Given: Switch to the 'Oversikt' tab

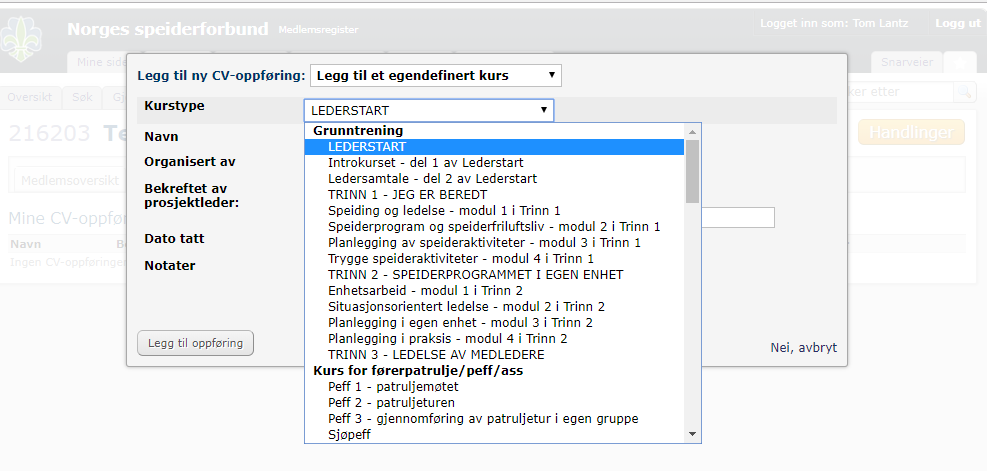Looking at the screenshot, I should click(x=30, y=97).
